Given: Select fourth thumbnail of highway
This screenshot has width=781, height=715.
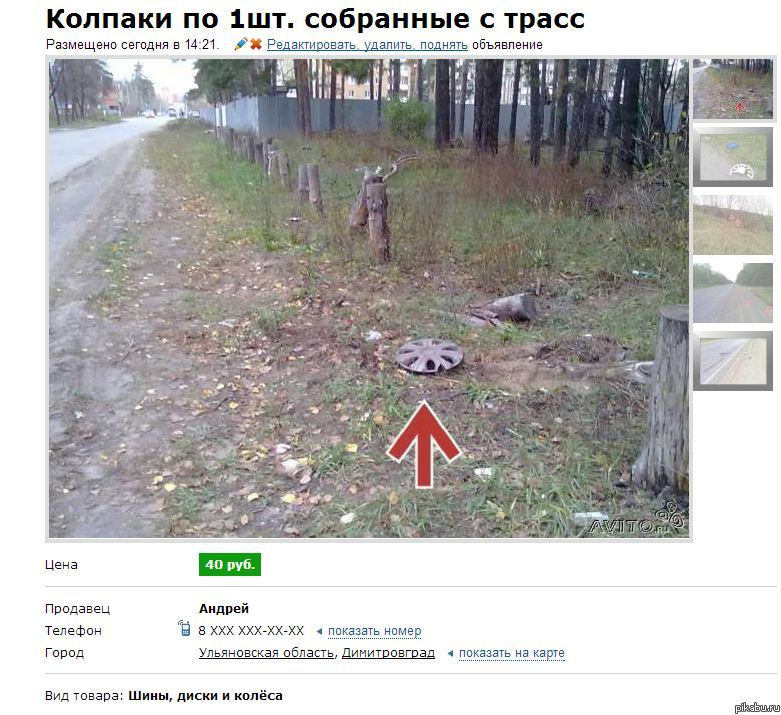Looking at the screenshot, I should click(x=733, y=292).
